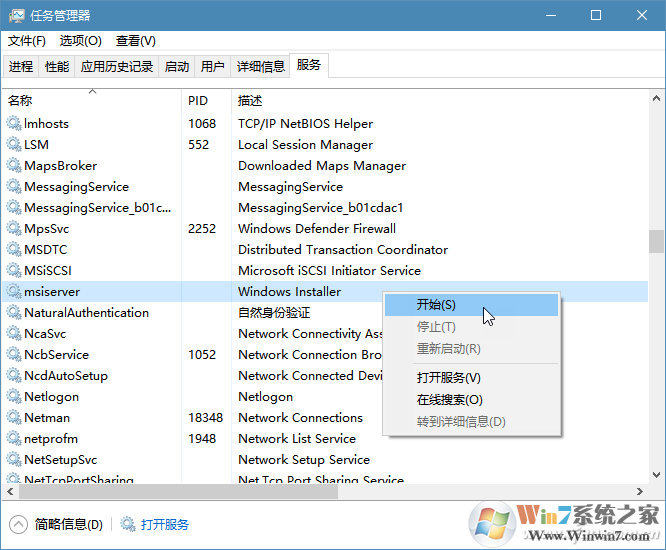666x550 pixels.
Task: Click the 打开服务 link at bottom
Action: pos(165,524)
